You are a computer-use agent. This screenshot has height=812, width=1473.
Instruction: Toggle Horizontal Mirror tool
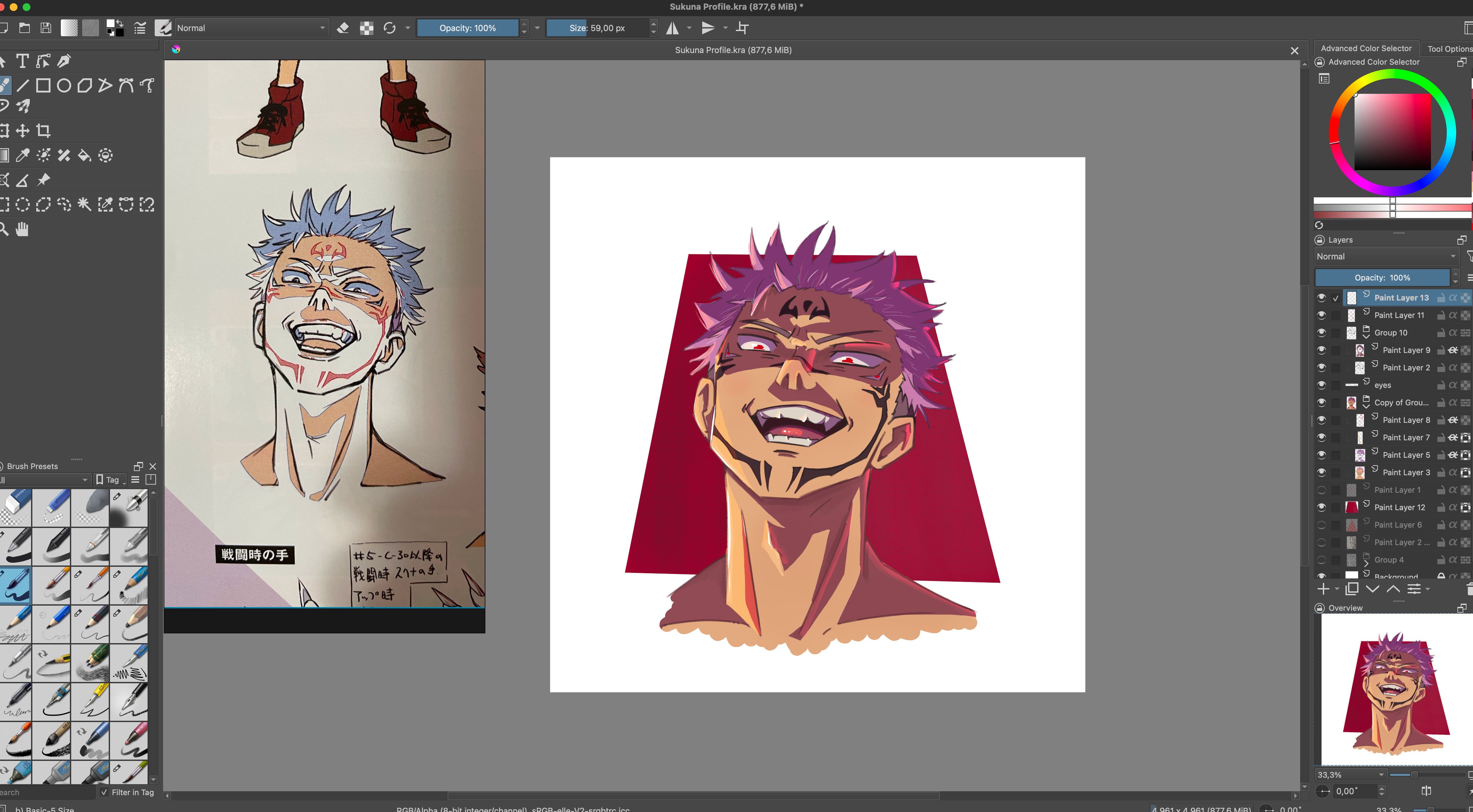click(672, 28)
